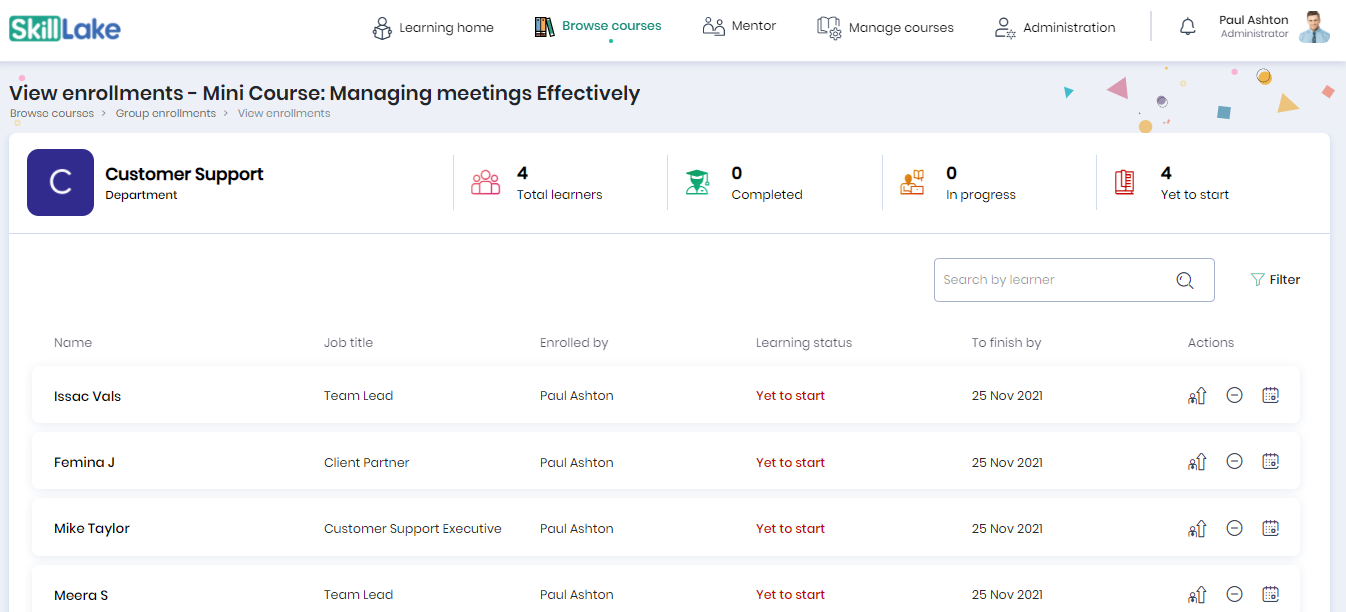Click in the Search by learner field
The width and height of the screenshot is (1346, 612).
(1074, 280)
